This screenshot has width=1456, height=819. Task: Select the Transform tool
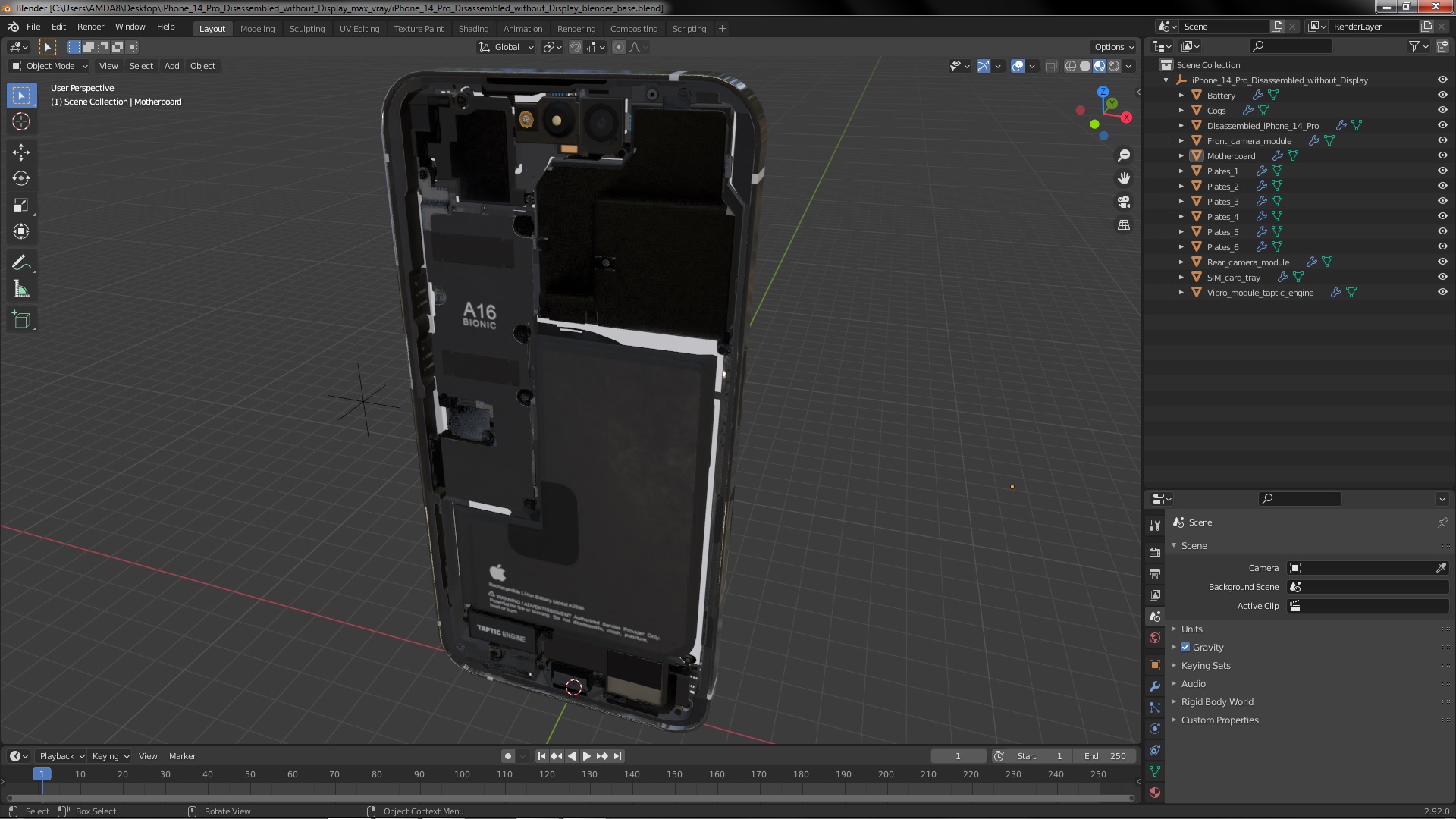tap(21, 231)
